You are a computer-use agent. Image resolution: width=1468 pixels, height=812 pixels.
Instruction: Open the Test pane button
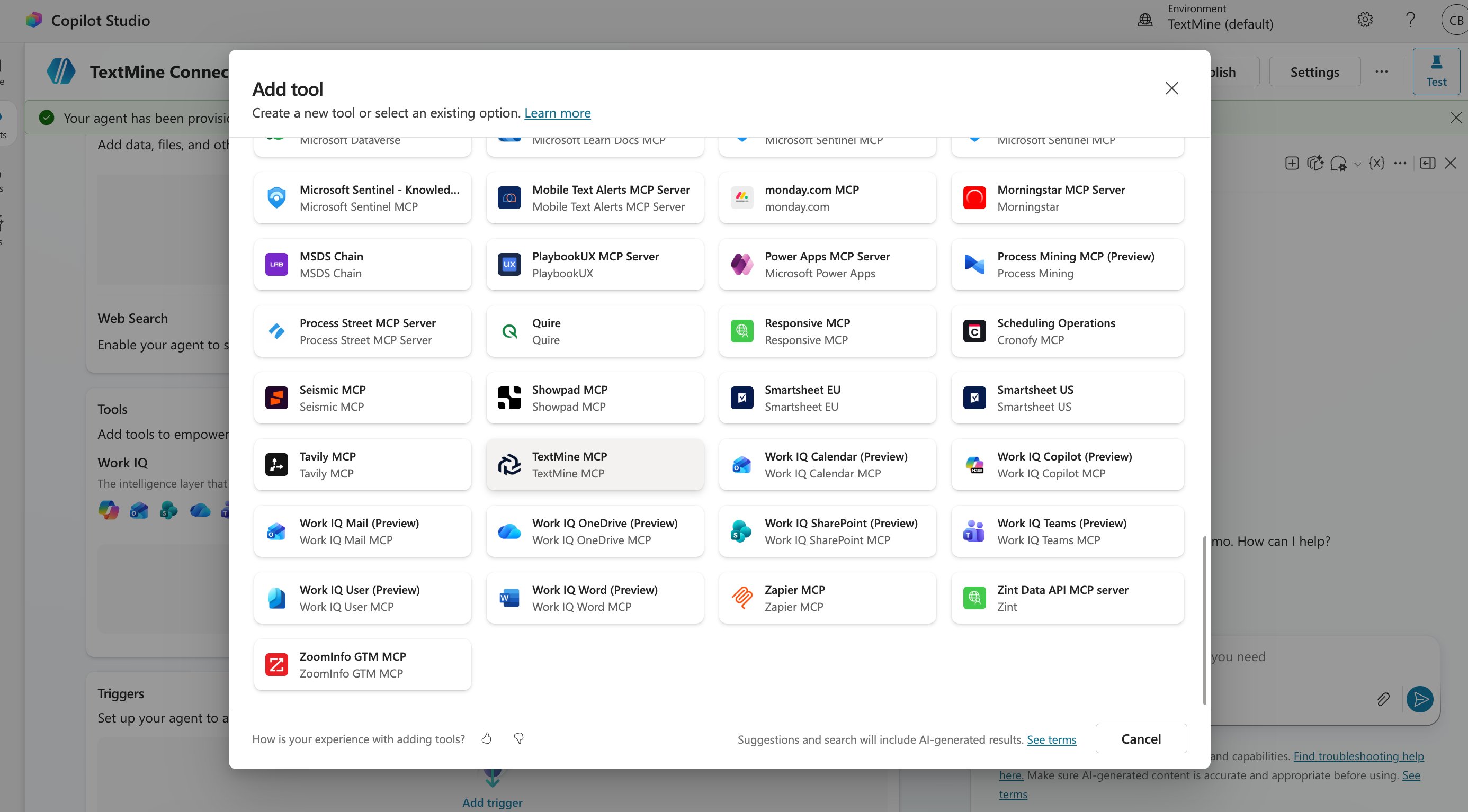[1436, 71]
